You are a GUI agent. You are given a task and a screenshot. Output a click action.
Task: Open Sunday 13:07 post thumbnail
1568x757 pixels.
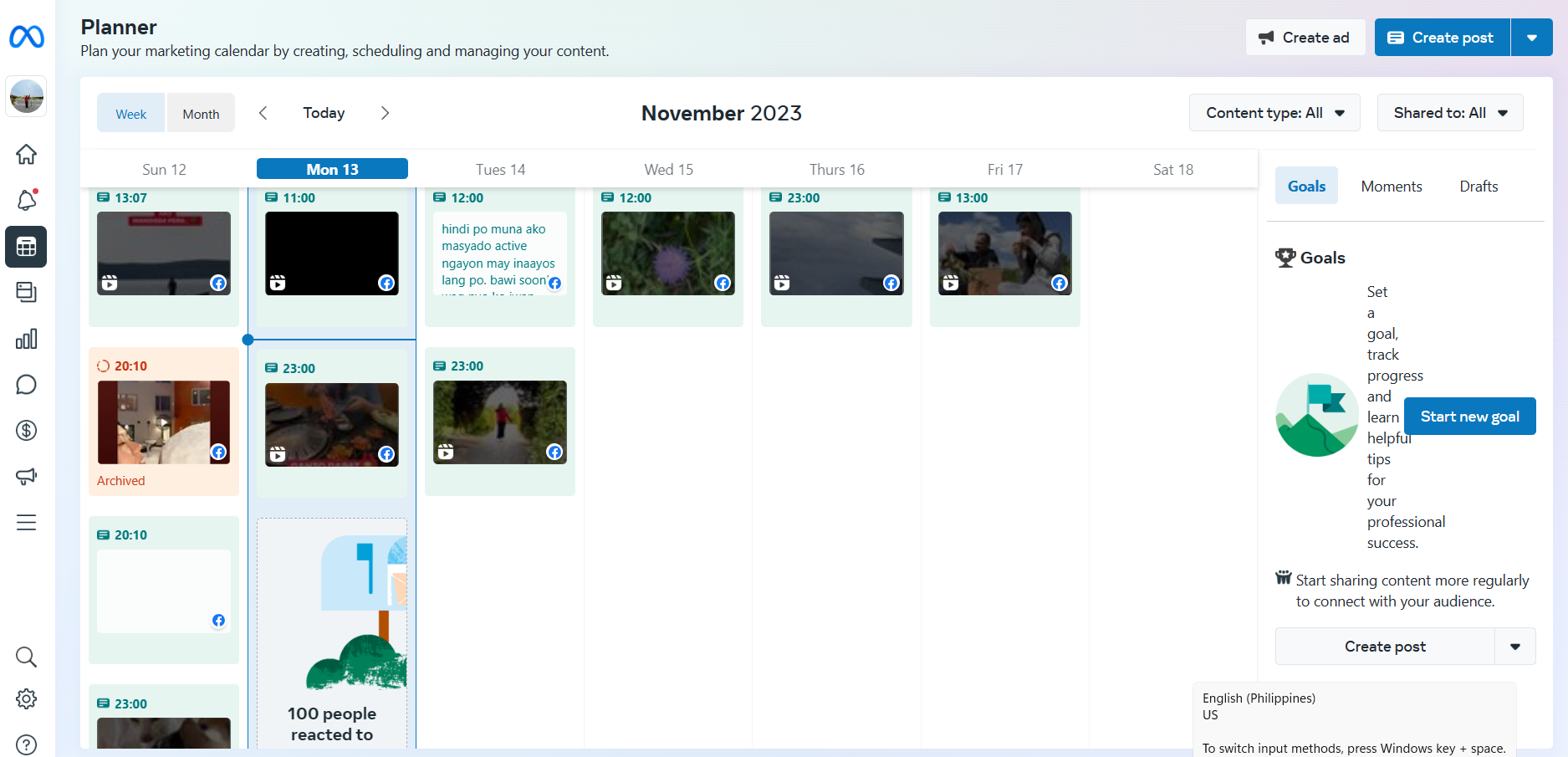164,253
